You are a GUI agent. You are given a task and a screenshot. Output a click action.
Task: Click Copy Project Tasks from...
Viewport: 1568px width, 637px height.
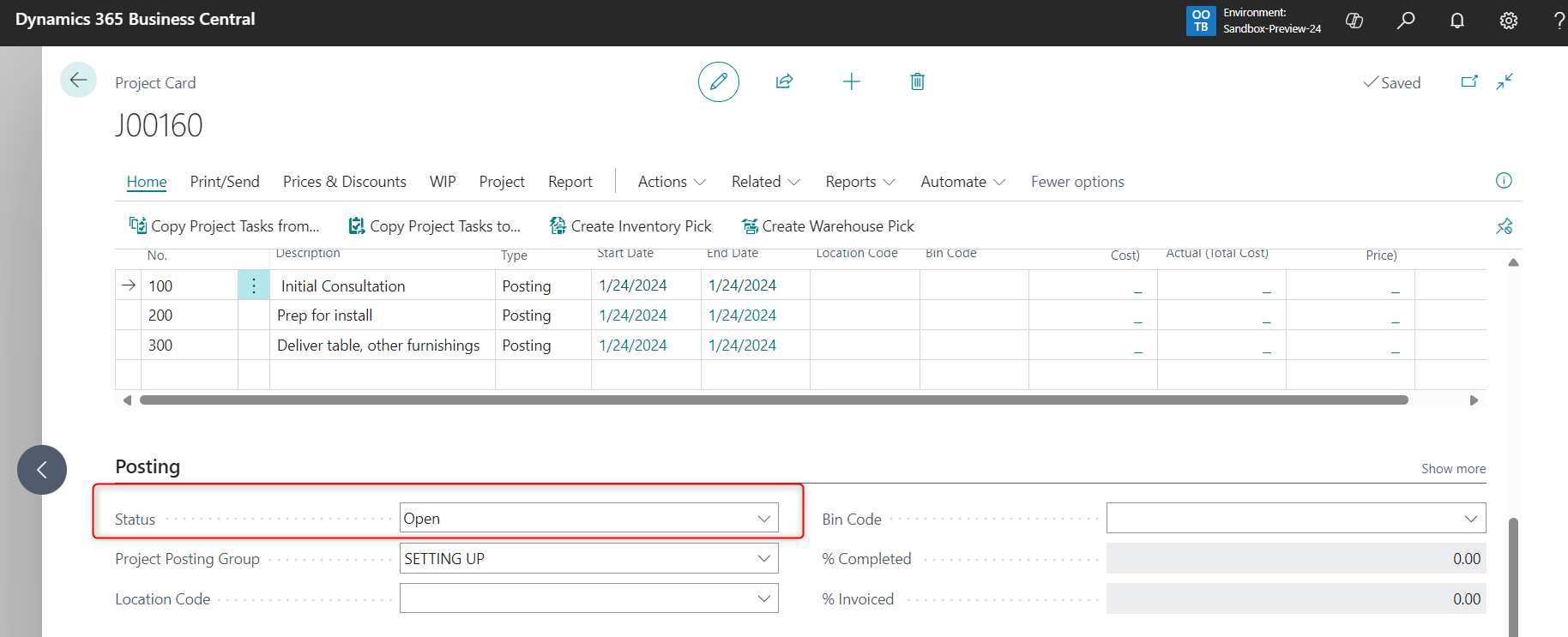[225, 226]
